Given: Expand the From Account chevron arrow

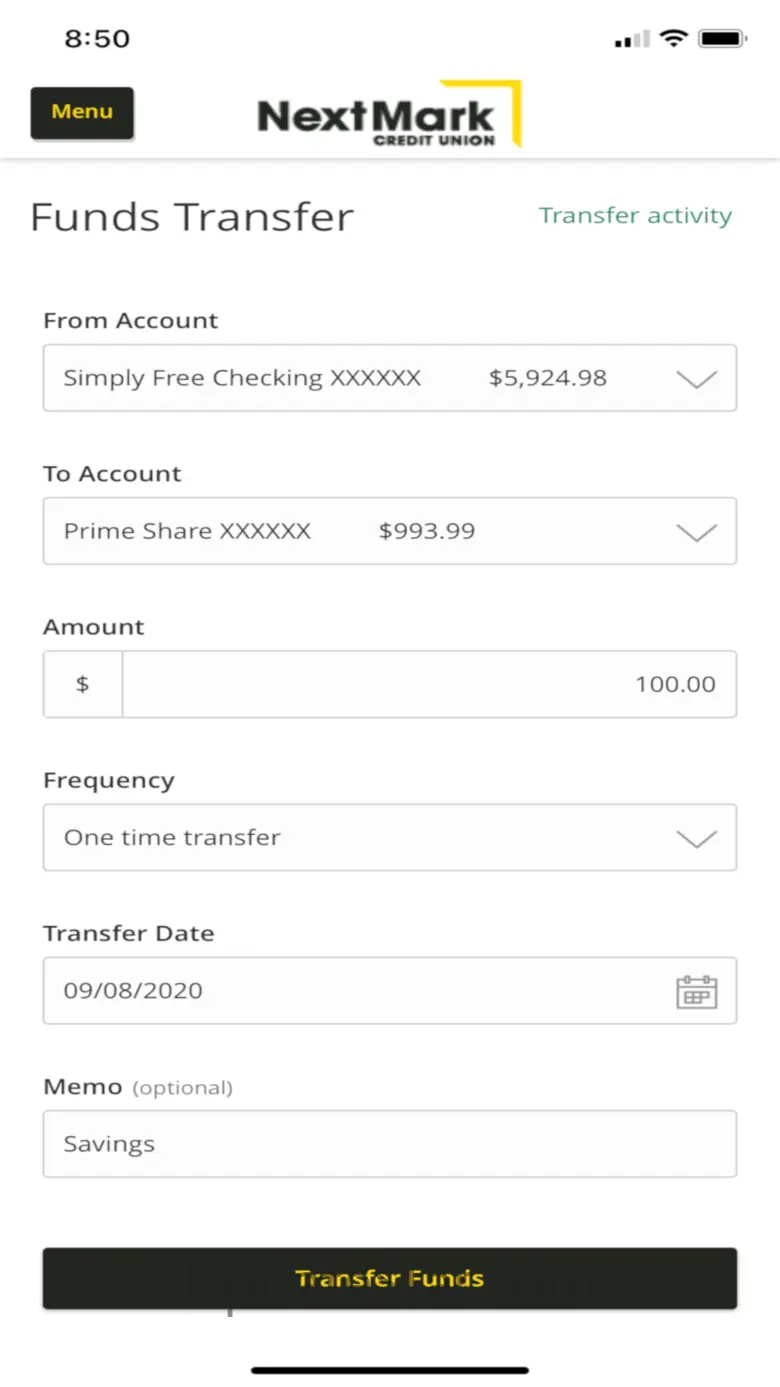Looking at the screenshot, I should (x=697, y=379).
